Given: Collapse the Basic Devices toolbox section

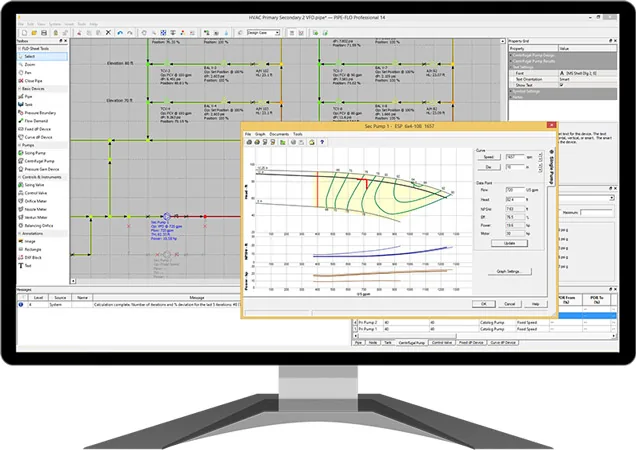Looking at the screenshot, I should [x=32, y=88].
